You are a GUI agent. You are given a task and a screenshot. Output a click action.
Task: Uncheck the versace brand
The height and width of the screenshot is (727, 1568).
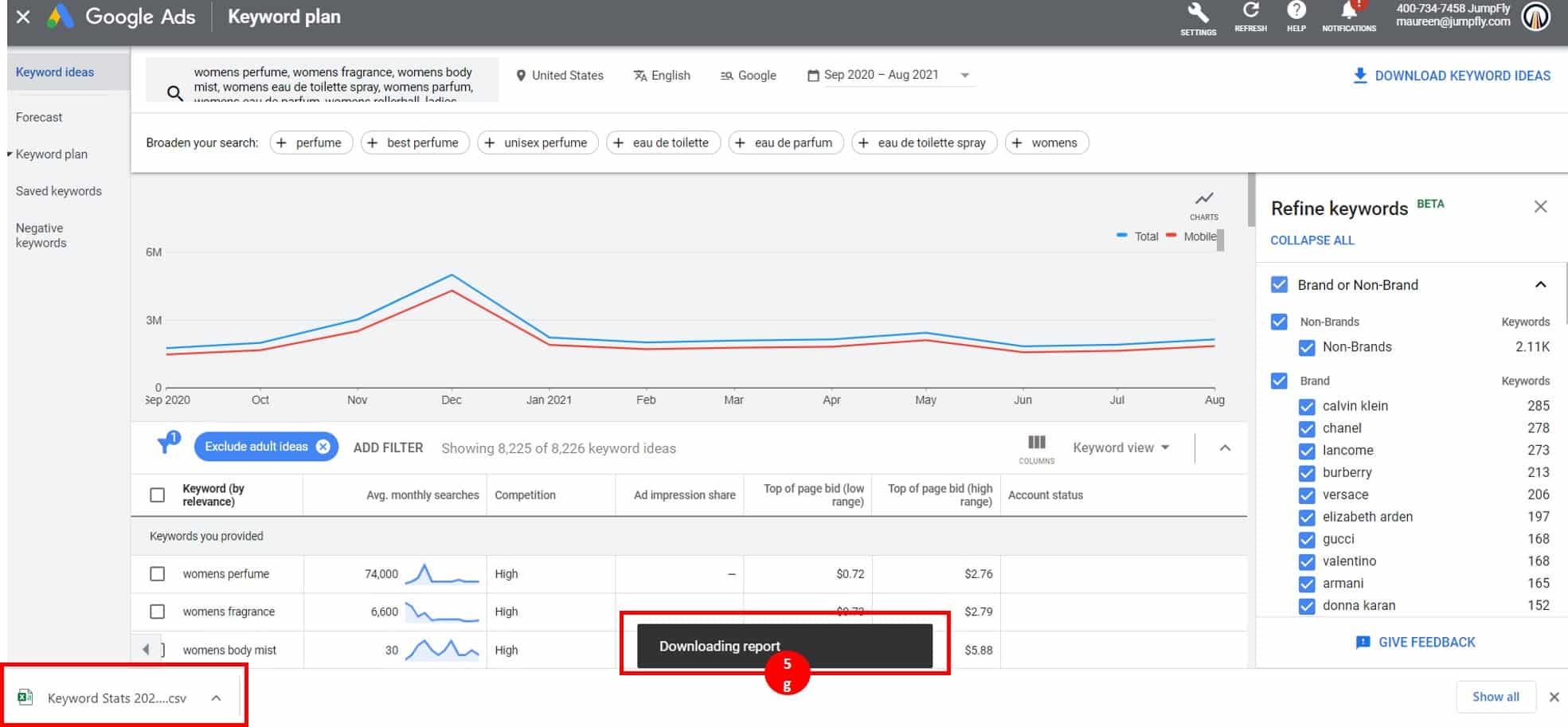point(1307,495)
